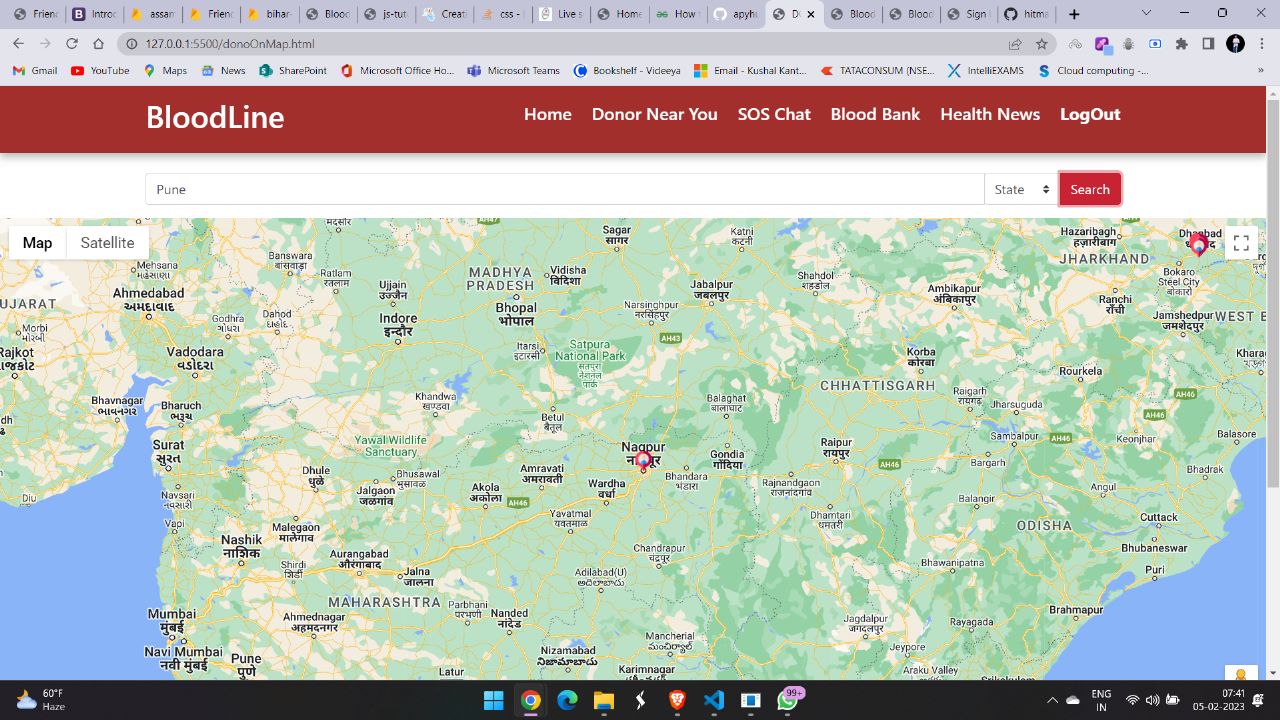
Task: Select the Map view type
Action: pyautogui.click(x=37, y=243)
